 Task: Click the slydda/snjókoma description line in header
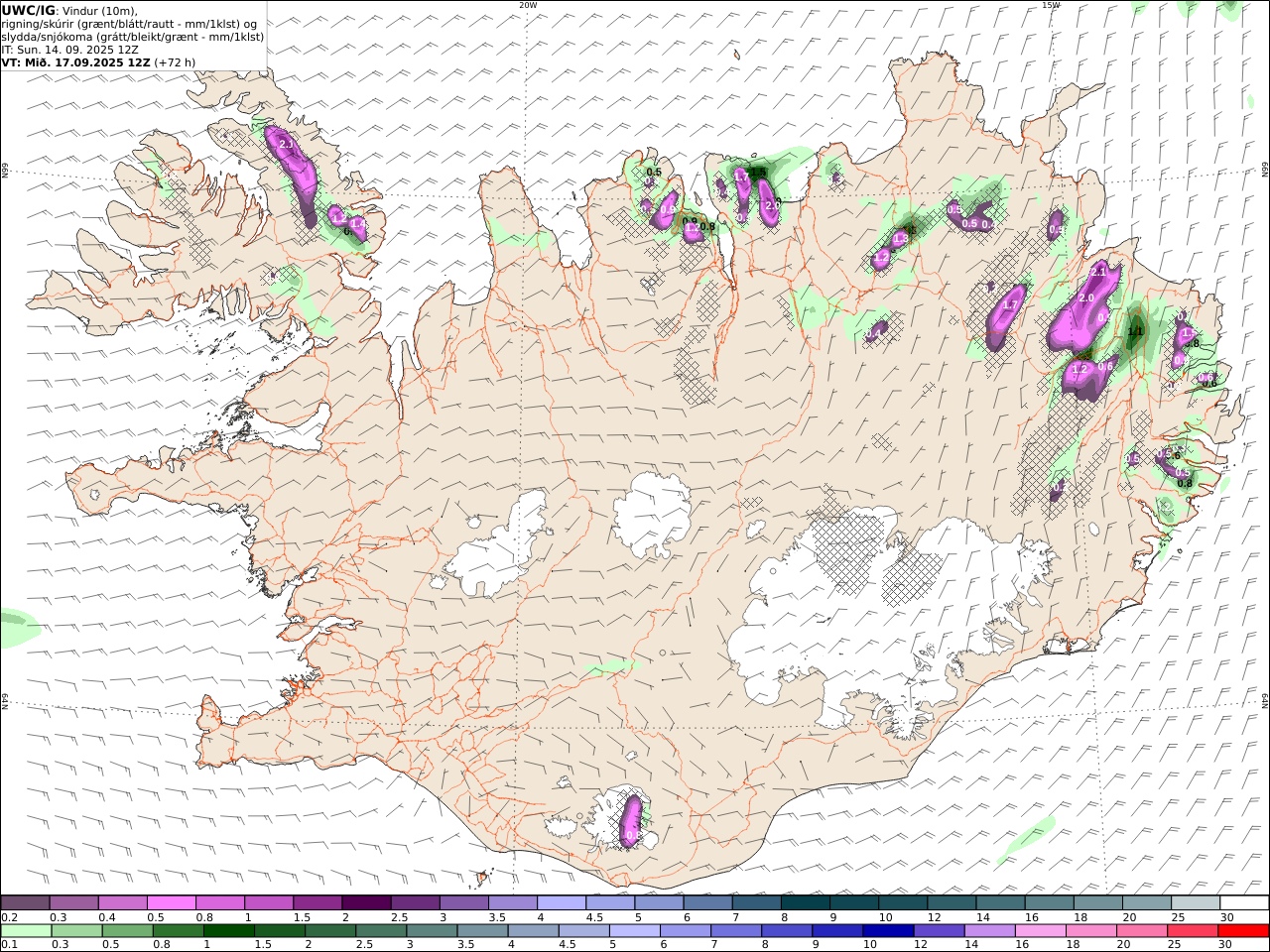point(133,37)
